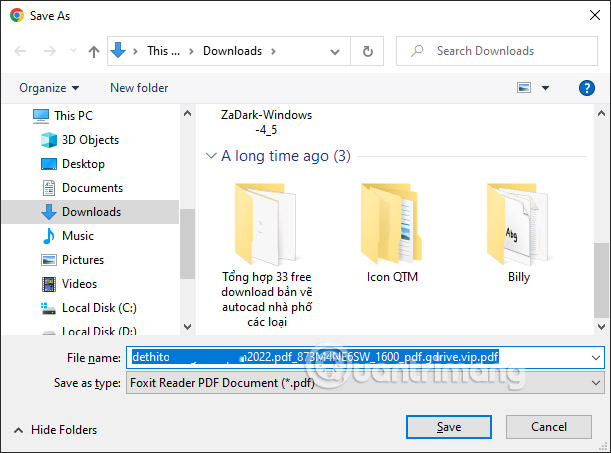The image size is (611, 453).
Task: Refresh the Downloads folder view
Action: (367, 51)
